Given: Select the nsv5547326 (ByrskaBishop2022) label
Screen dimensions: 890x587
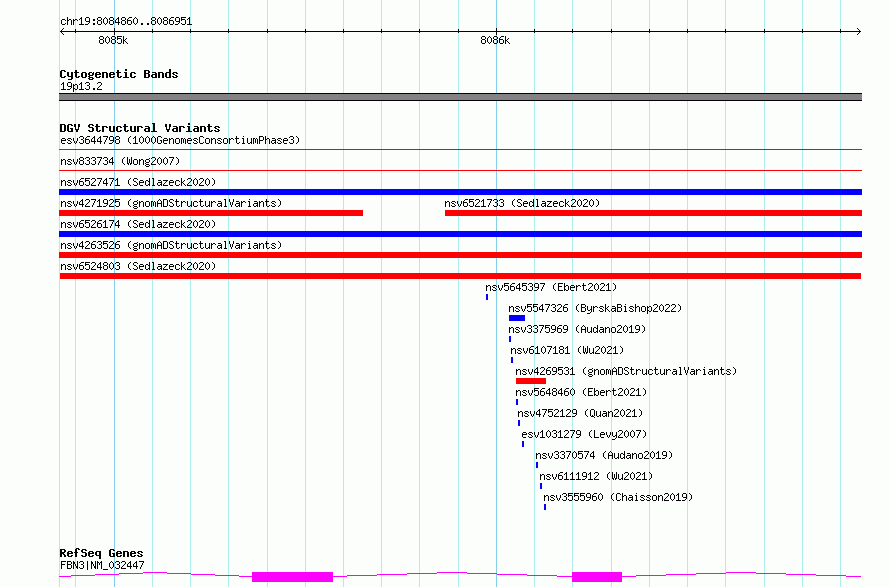Looking at the screenshot, I should [x=595, y=308].
